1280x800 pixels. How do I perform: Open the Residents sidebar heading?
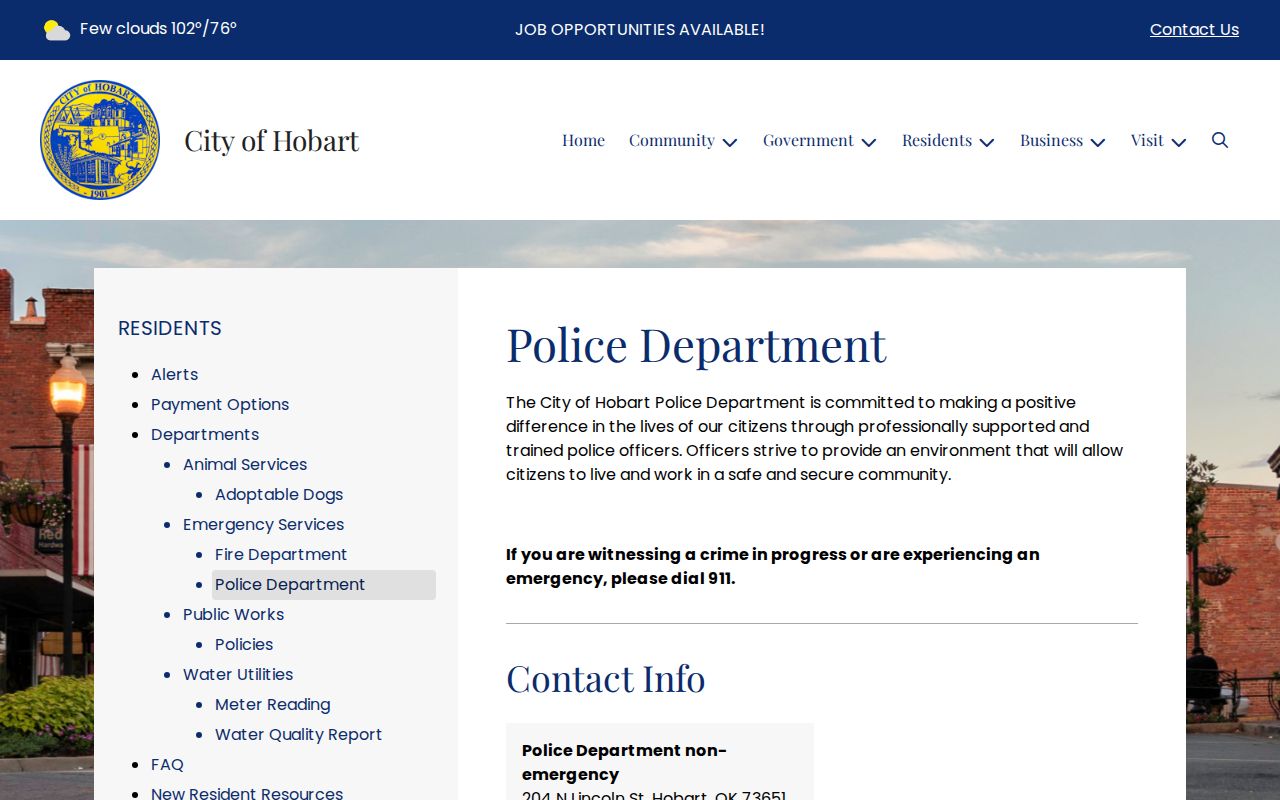click(x=170, y=328)
